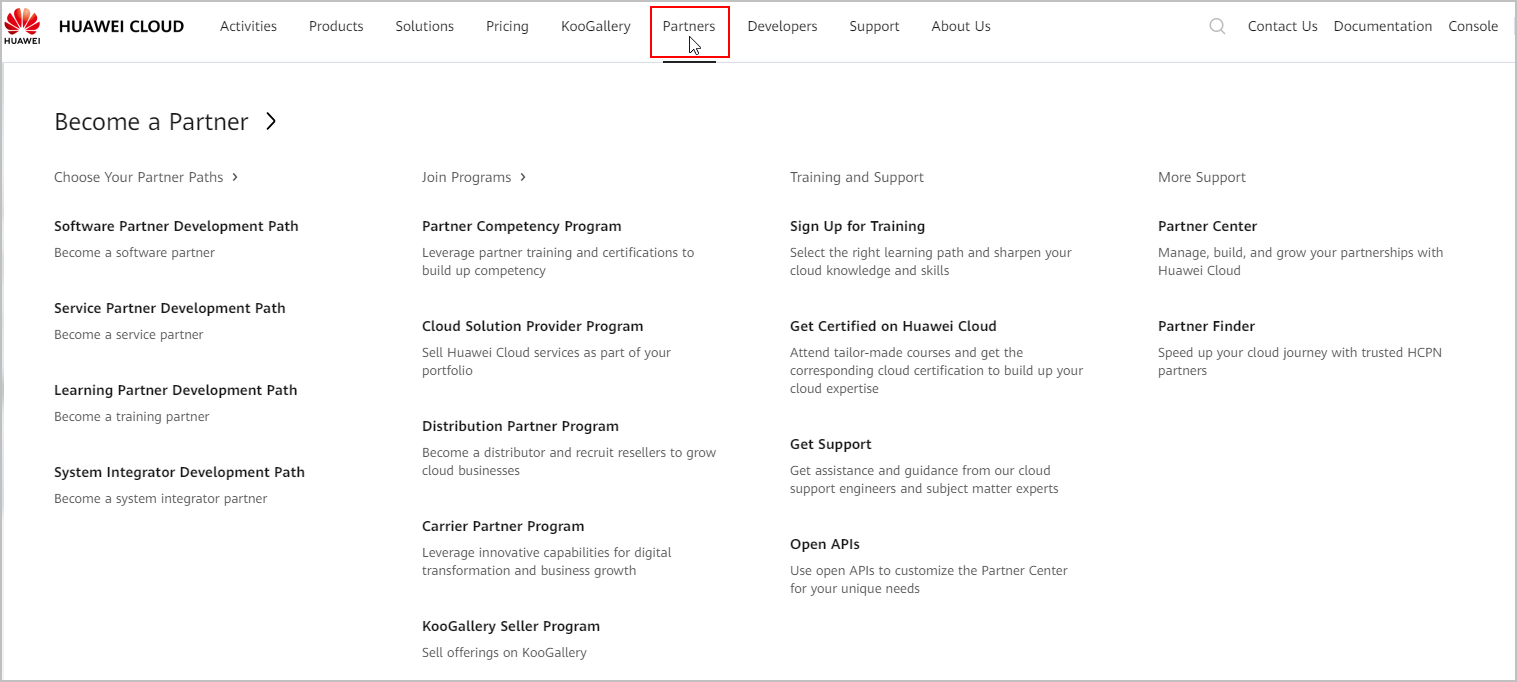Select the Partners menu item

tap(689, 27)
